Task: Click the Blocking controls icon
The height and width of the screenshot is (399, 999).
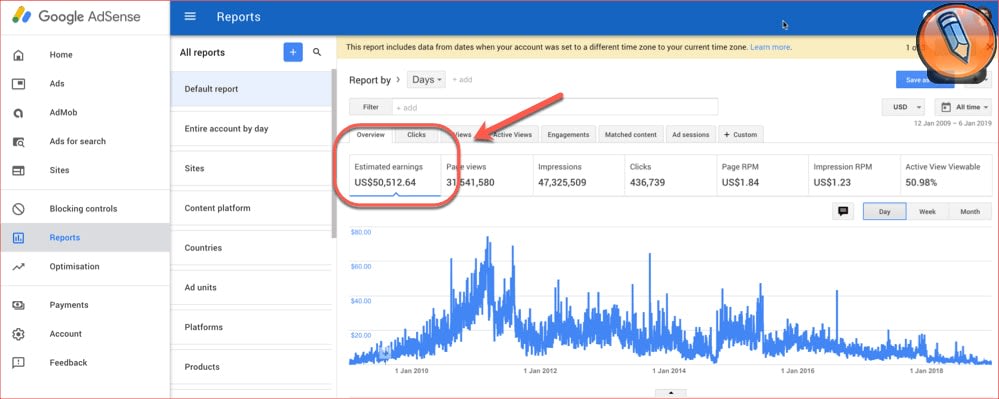Action: (x=18, y=208)
